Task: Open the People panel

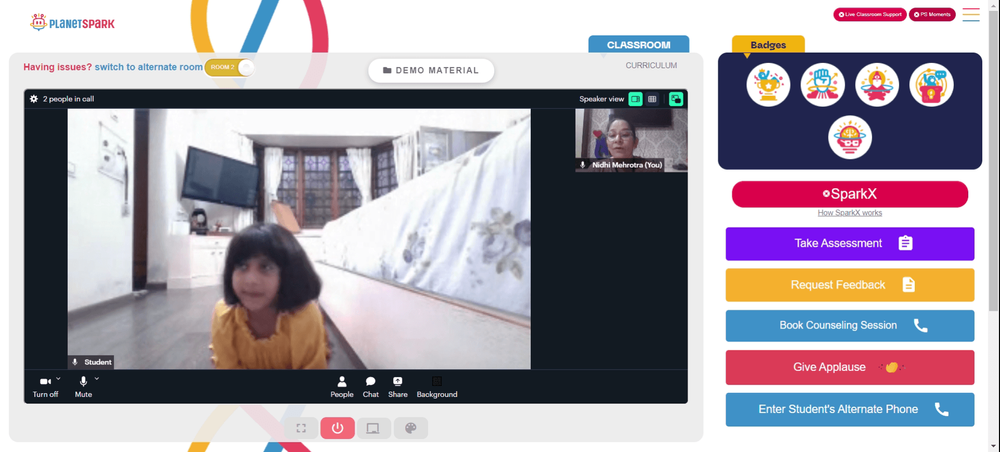Action: point(342,386)
